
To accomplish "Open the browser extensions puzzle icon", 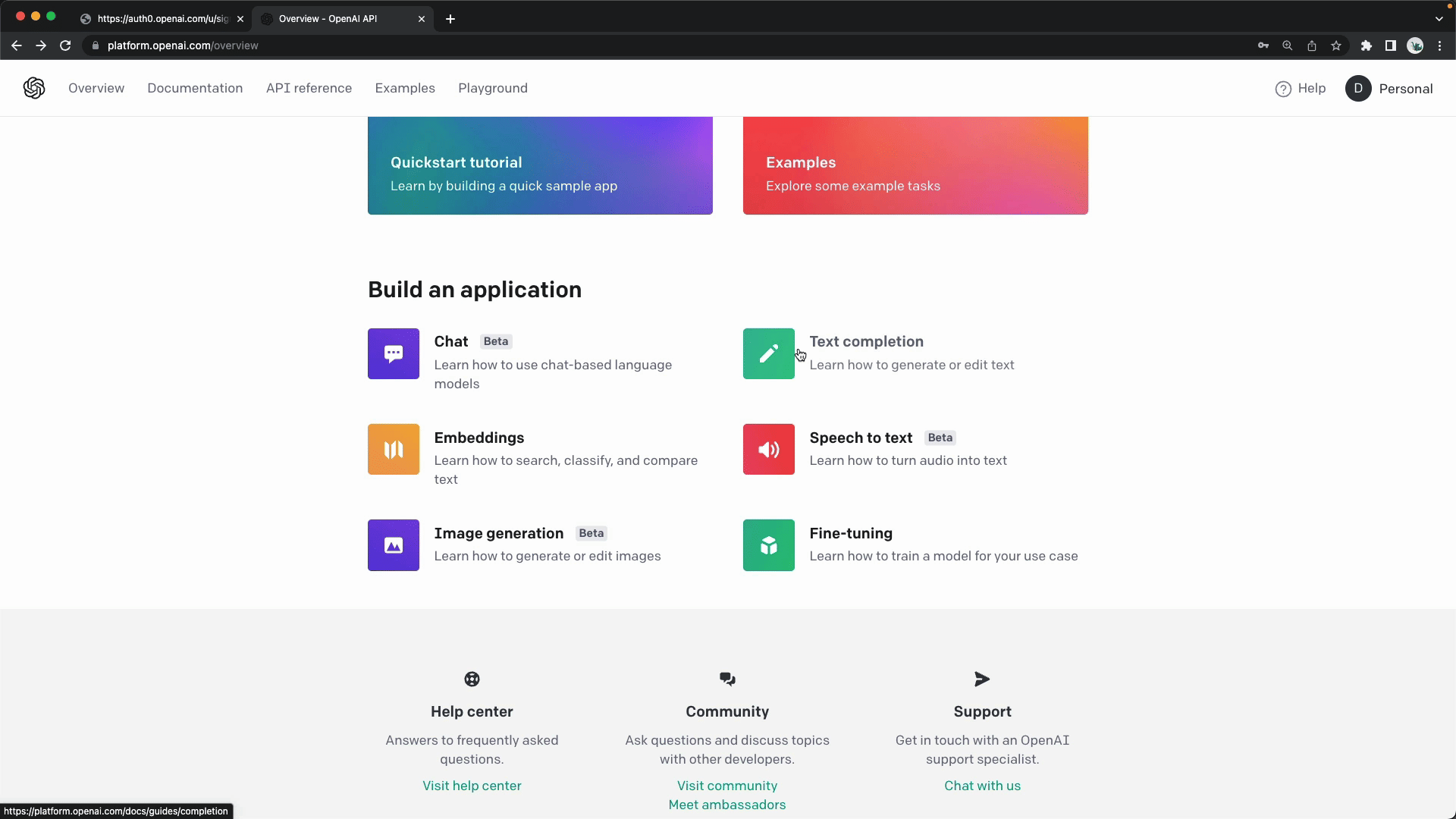I will tap(1367, 45).
